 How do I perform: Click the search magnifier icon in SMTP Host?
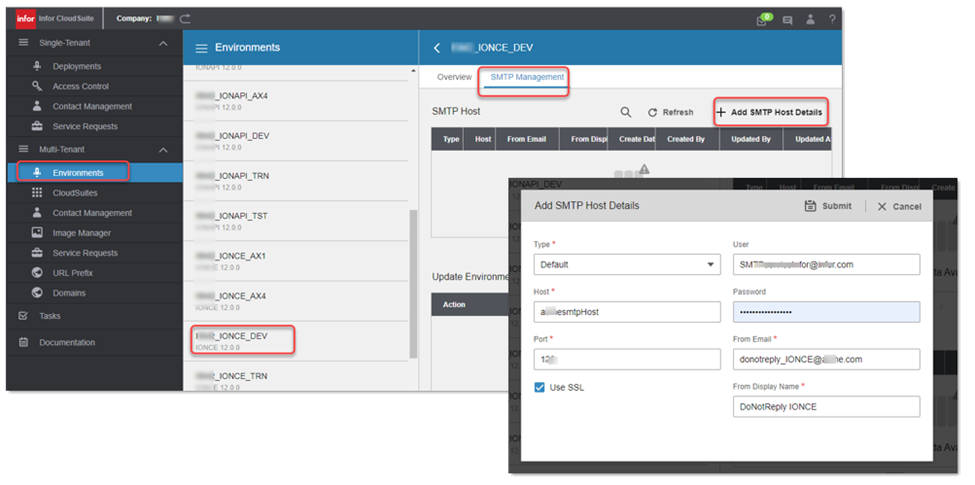pos(626,113)
